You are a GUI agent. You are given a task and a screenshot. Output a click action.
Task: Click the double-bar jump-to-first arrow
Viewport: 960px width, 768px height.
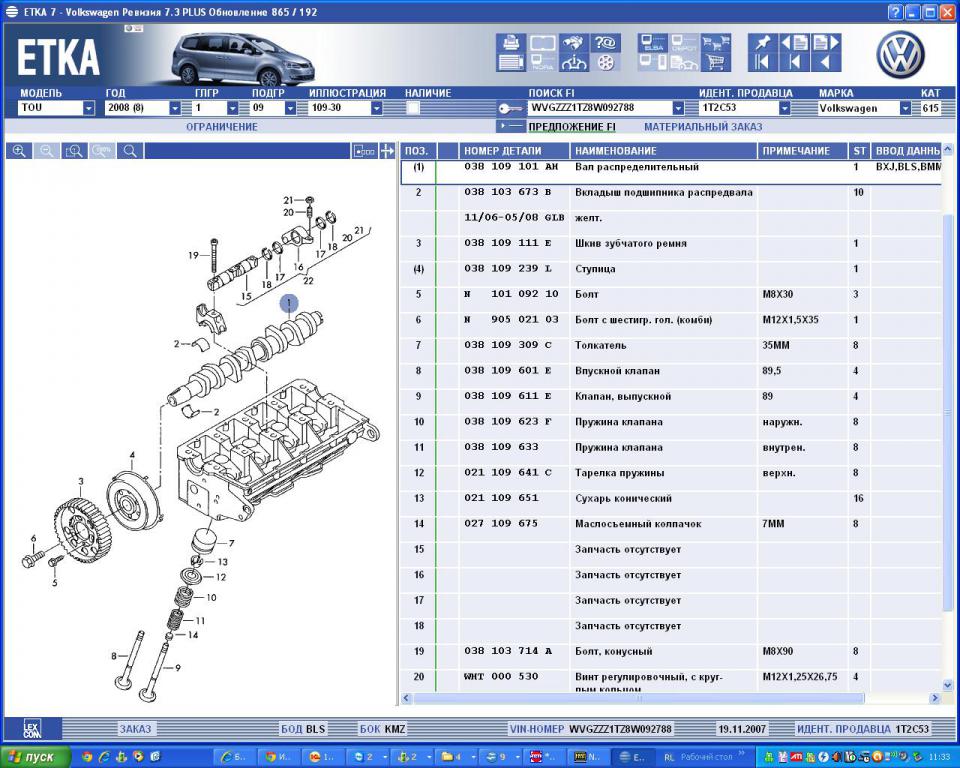click(x=762, y=62)
